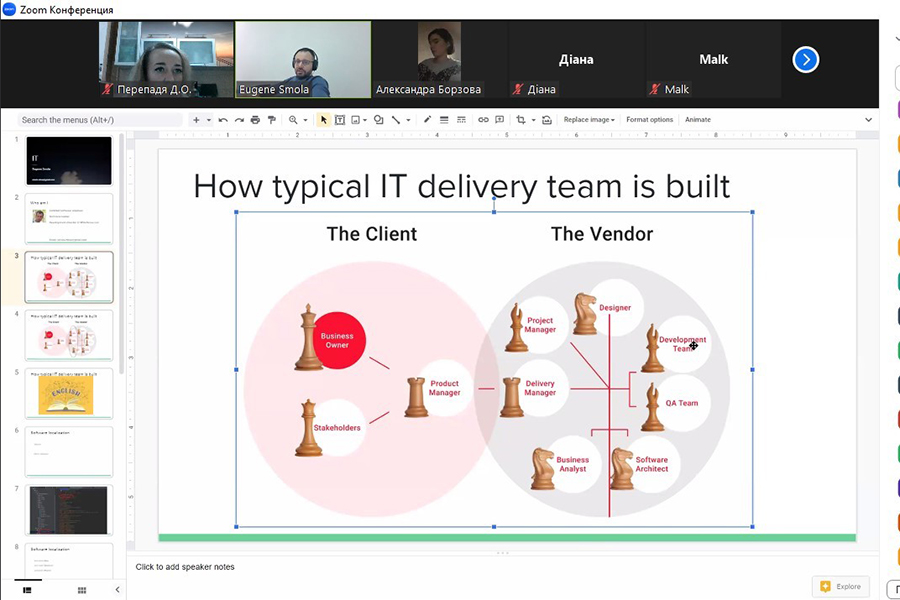Select the Text box tool

340,119
